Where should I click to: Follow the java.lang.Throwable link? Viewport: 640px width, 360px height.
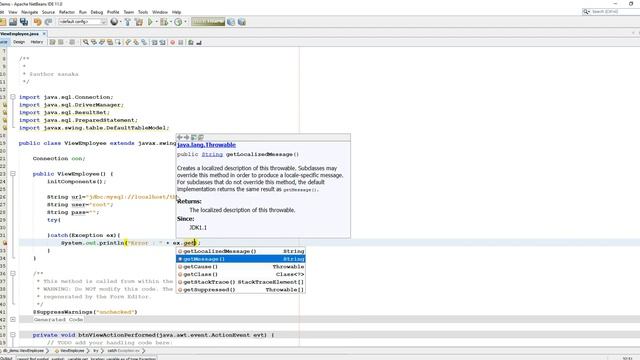tap(206, 145)
